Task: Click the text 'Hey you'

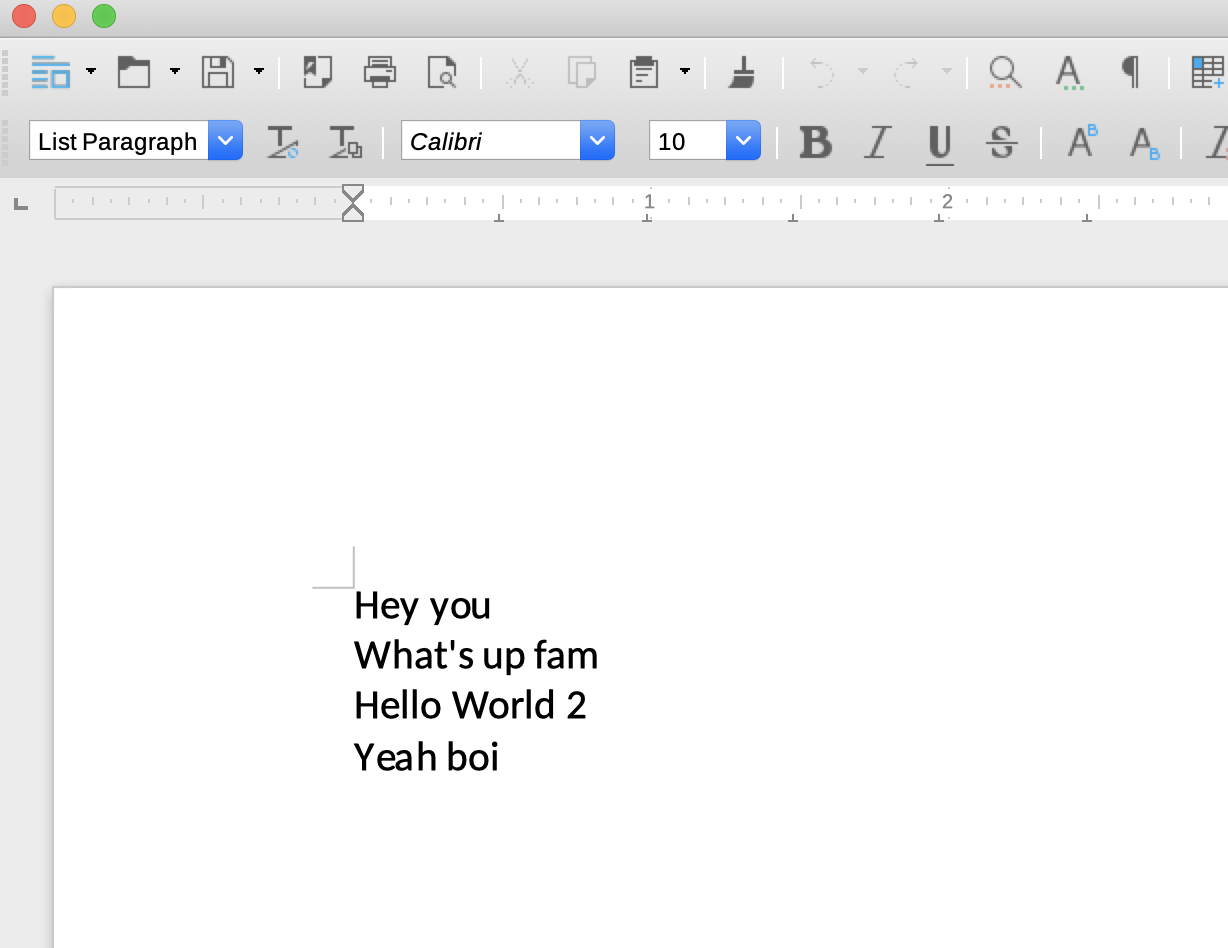Action: click(422, 606)
